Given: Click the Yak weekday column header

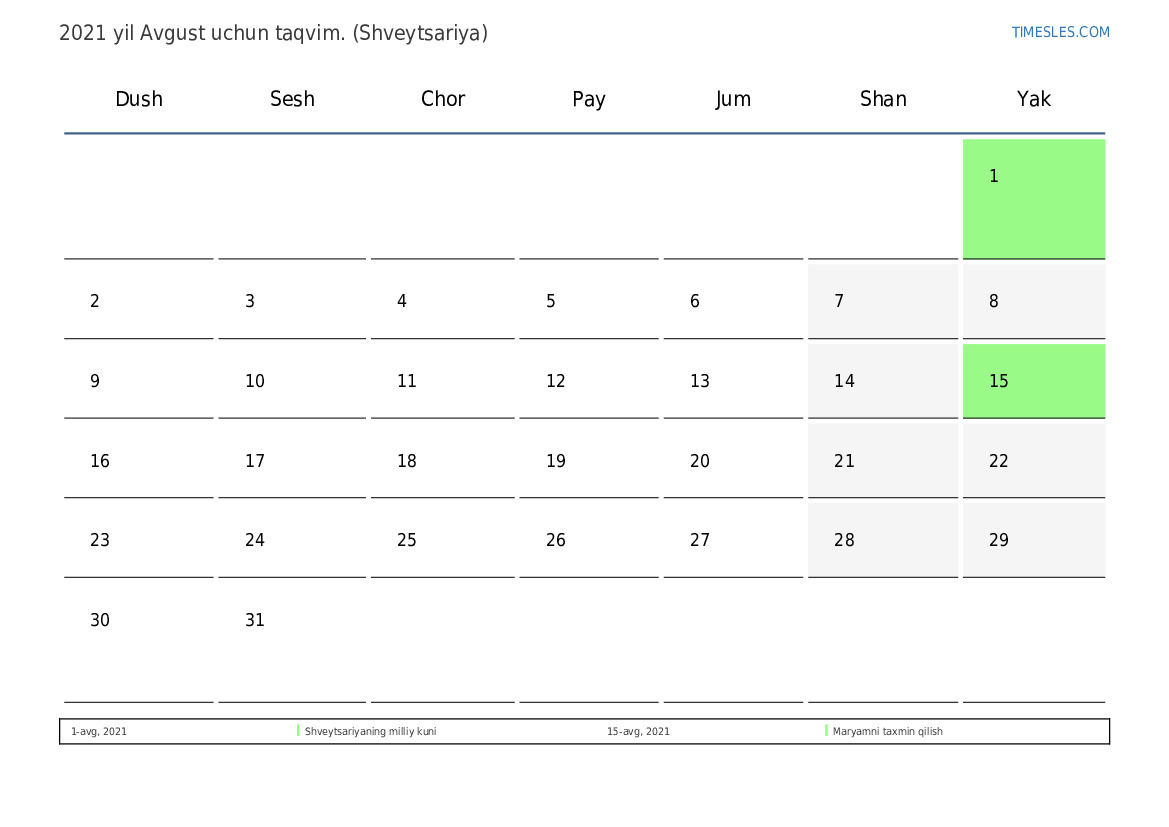Looking at the screenshot, I should pos(1033,99).
